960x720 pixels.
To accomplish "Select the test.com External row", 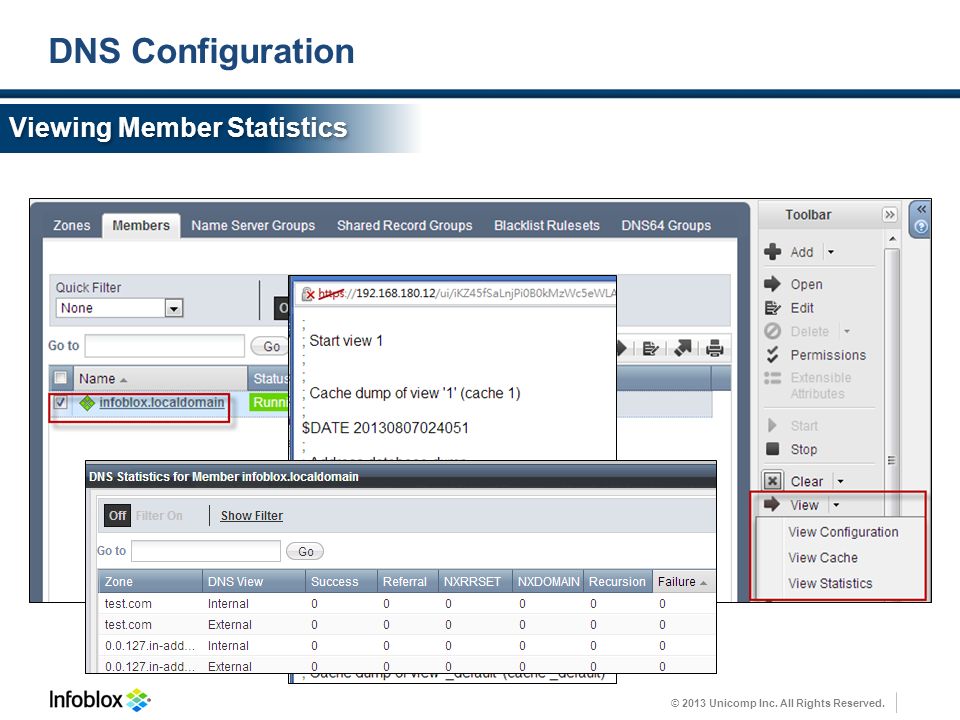I will [x=407, y=624].
